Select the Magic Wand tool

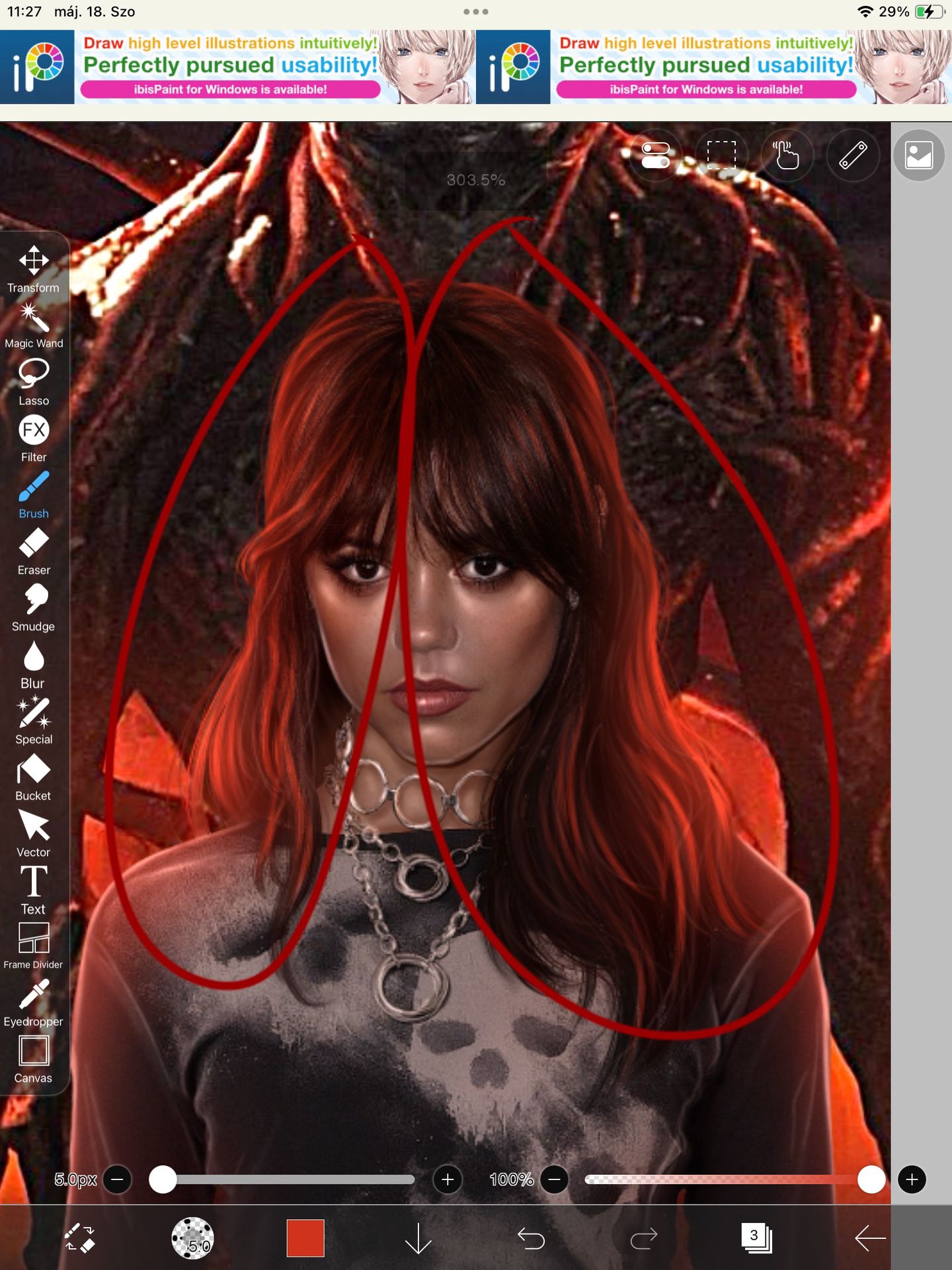point(33,325)
